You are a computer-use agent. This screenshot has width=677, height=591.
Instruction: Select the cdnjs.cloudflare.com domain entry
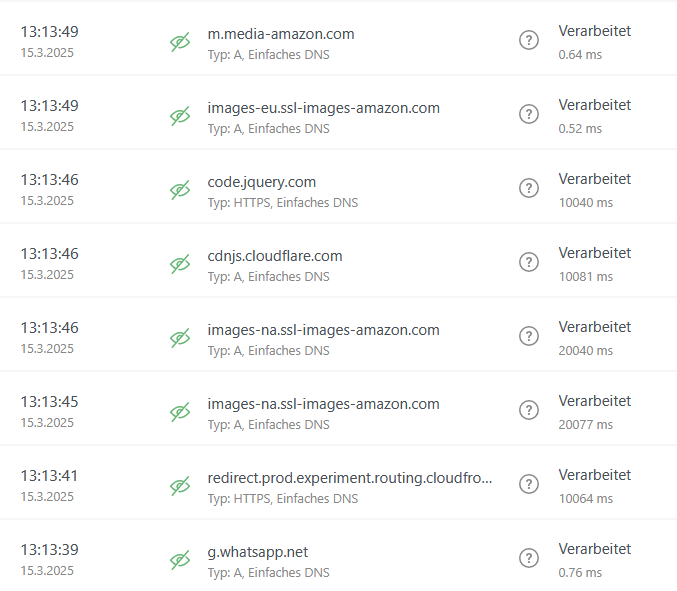275,256
